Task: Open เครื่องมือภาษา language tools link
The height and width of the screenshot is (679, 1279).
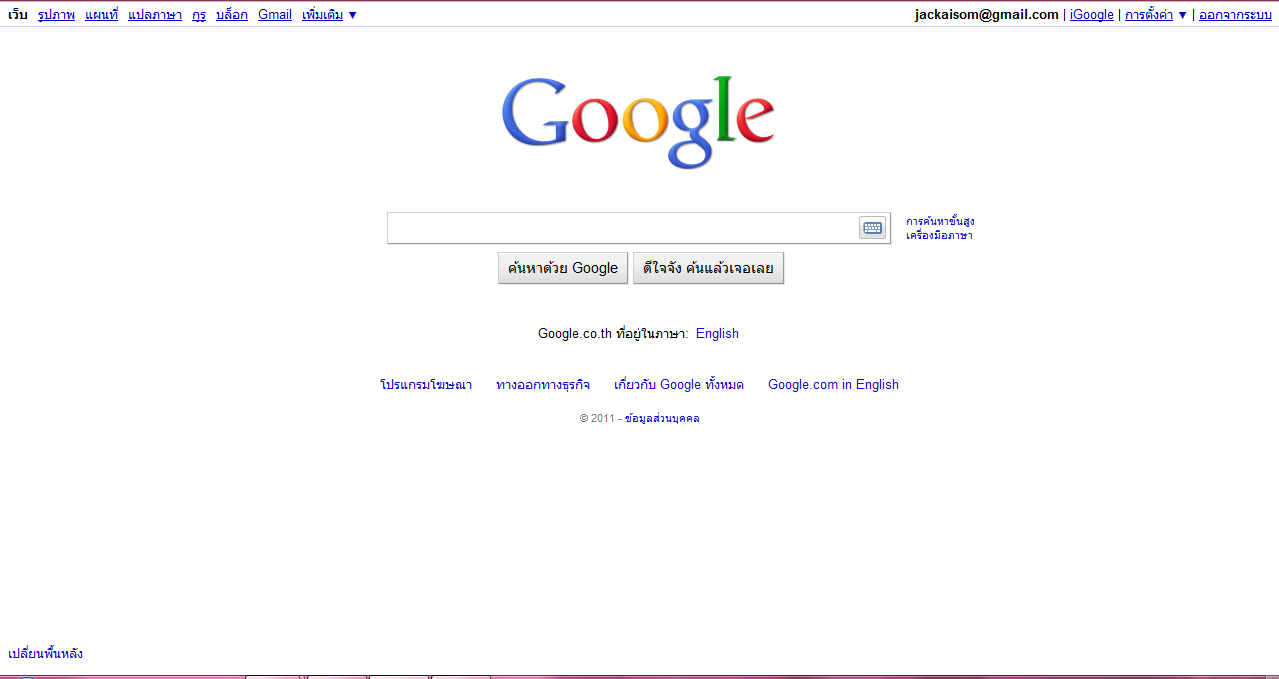Action: pyautogui.click(x=939, y=236)
